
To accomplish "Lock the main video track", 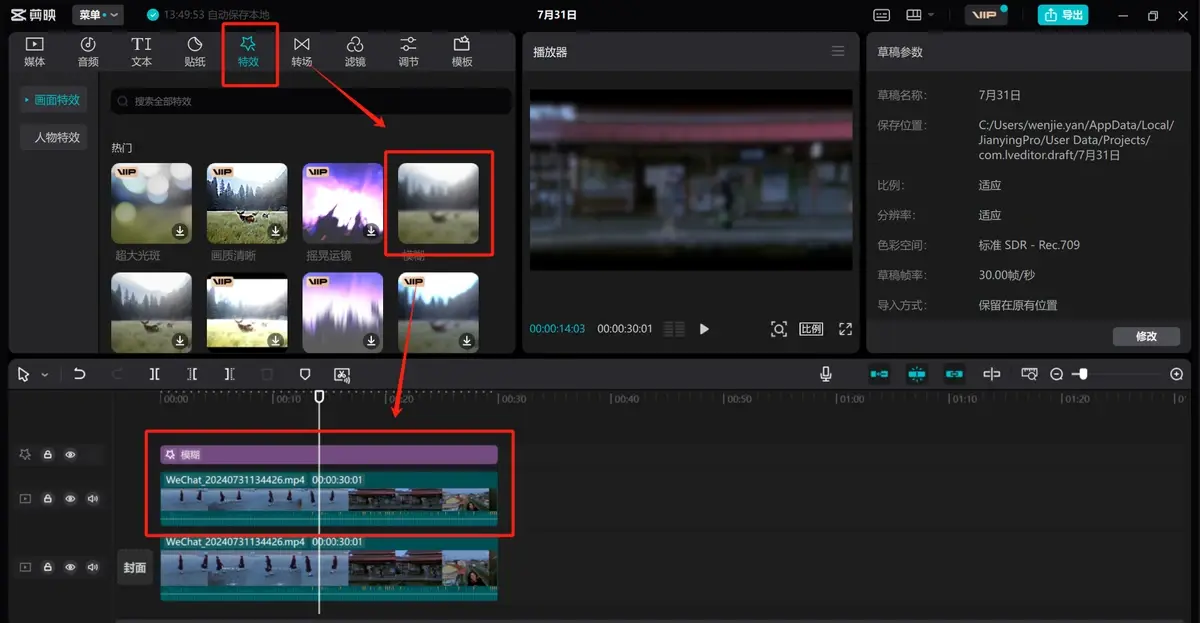I will point(47,567).
